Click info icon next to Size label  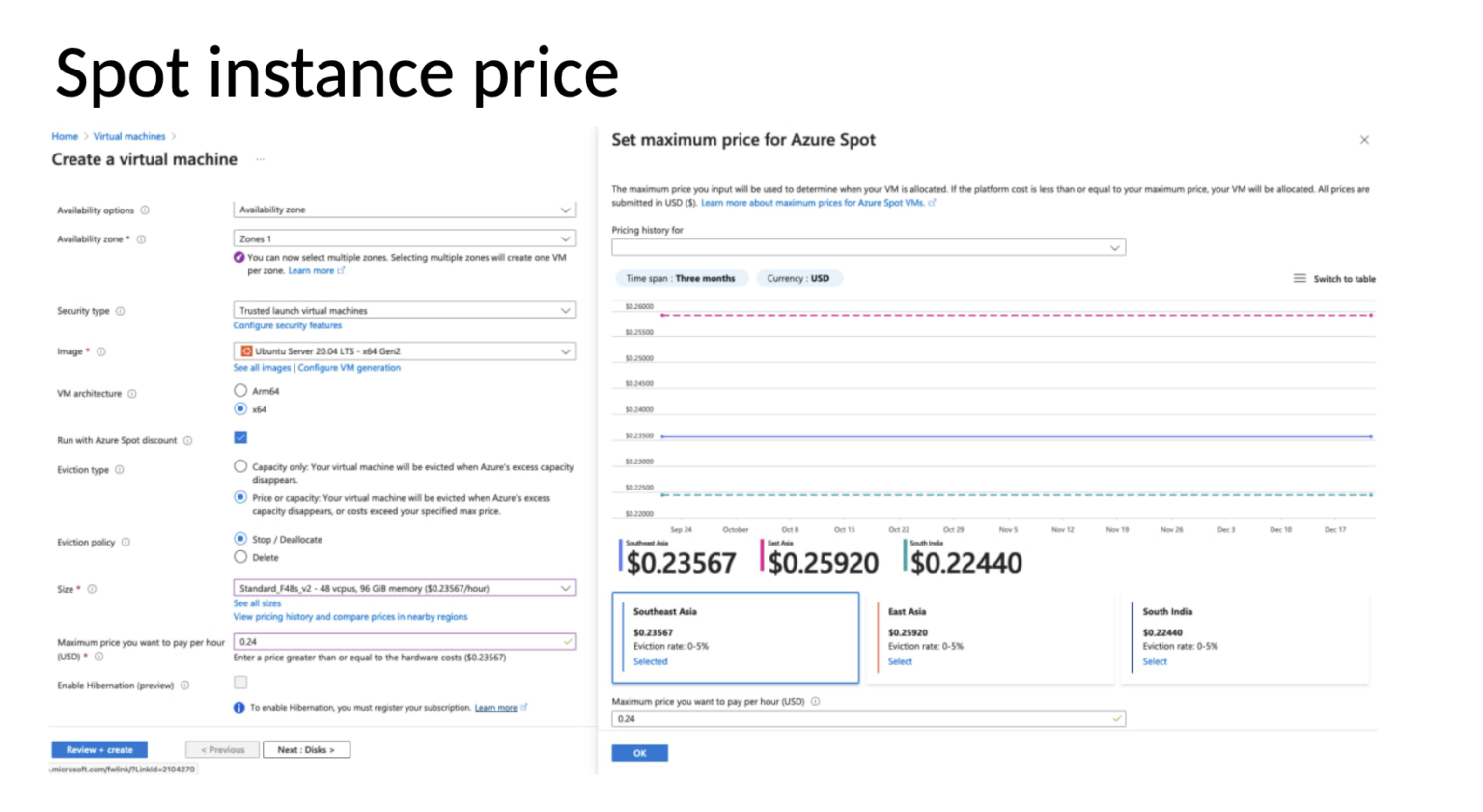point(93,589)
